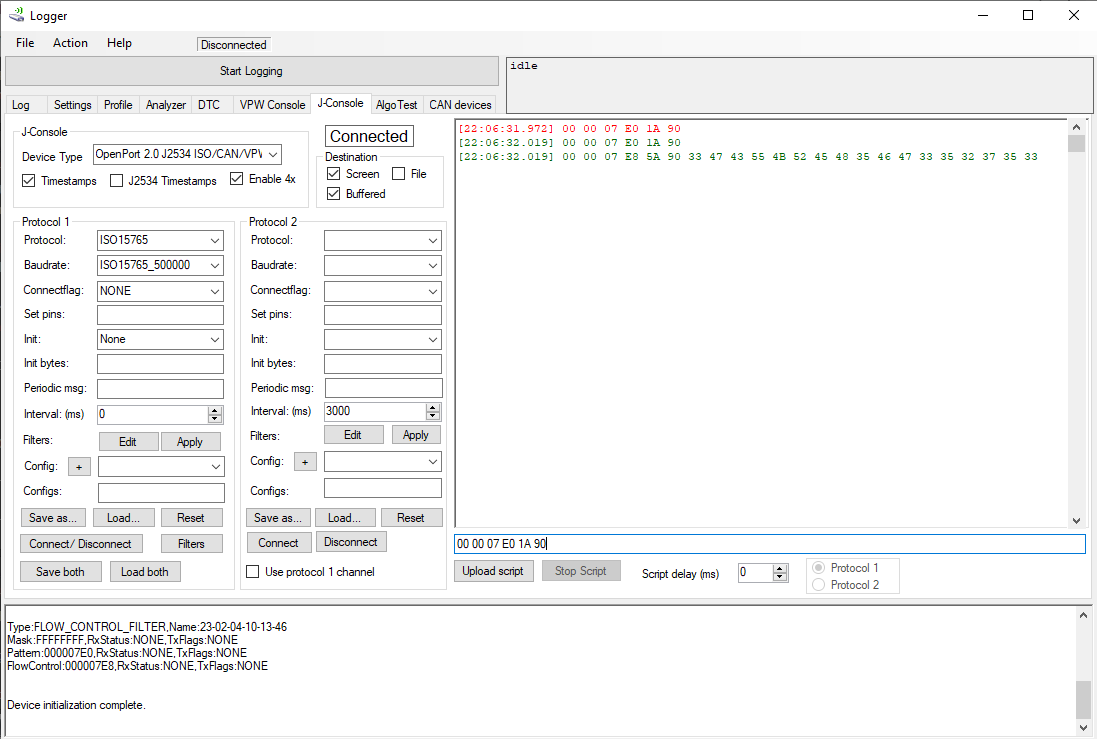The height and width of the screenshot is (739, 1097).
Task: Switch to the Profile tab
Action: pos(118,105)
